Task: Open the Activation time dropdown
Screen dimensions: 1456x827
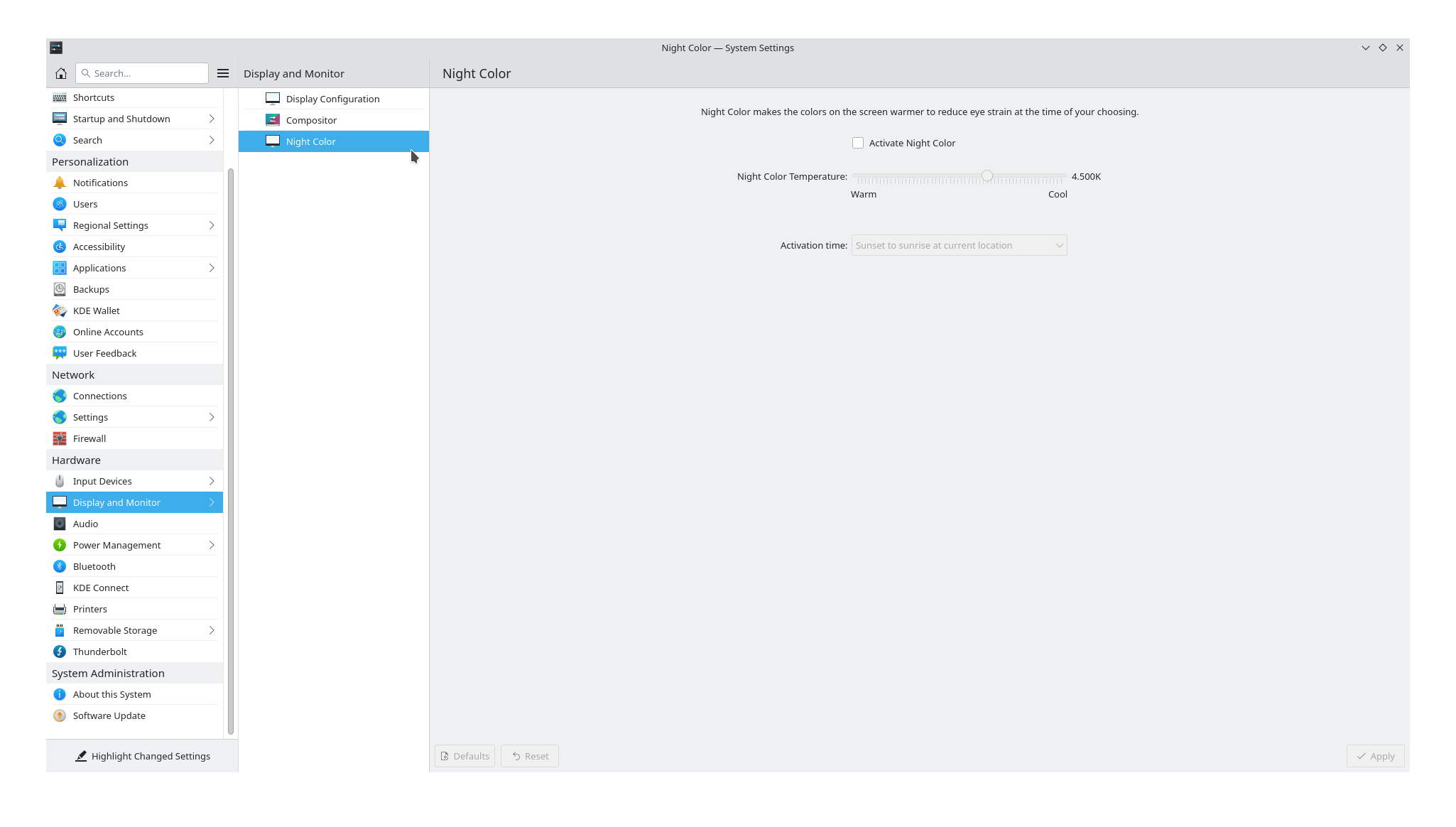Action: pyautogui.click(x=958, y=245)
